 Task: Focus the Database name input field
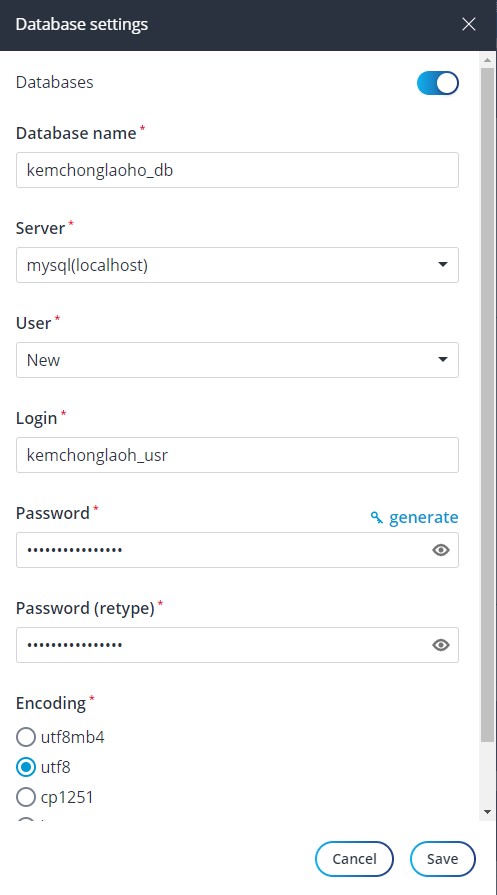[237, 170]
